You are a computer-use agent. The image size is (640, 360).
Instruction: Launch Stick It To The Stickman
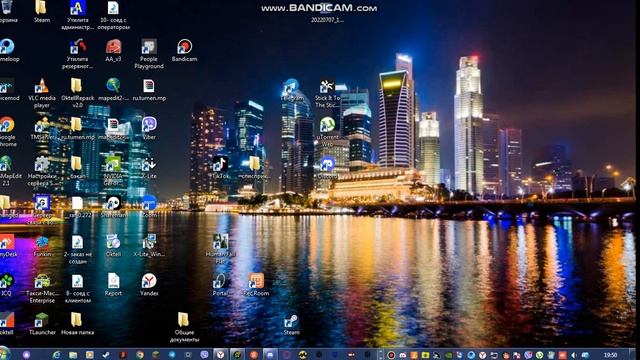pos(327,93)
